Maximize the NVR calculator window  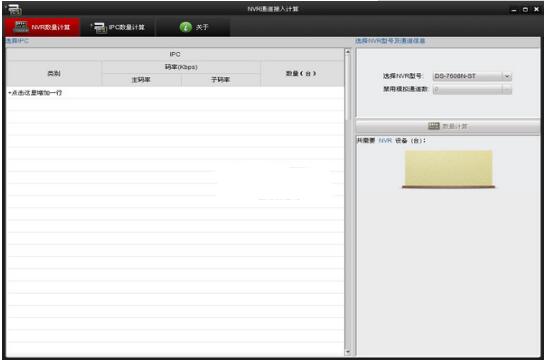525,10
